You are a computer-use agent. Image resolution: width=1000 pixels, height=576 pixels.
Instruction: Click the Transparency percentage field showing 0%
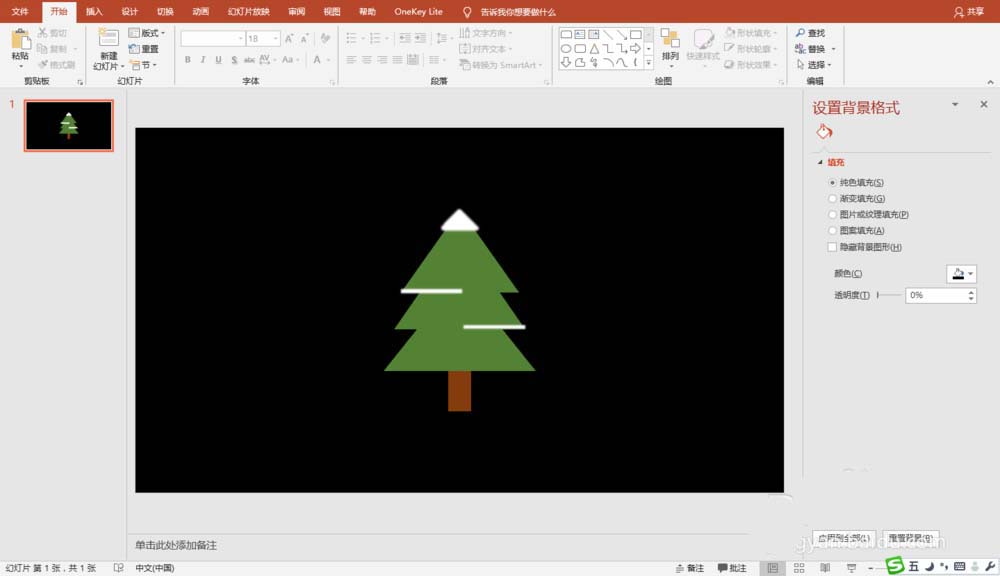pos(935,295)
